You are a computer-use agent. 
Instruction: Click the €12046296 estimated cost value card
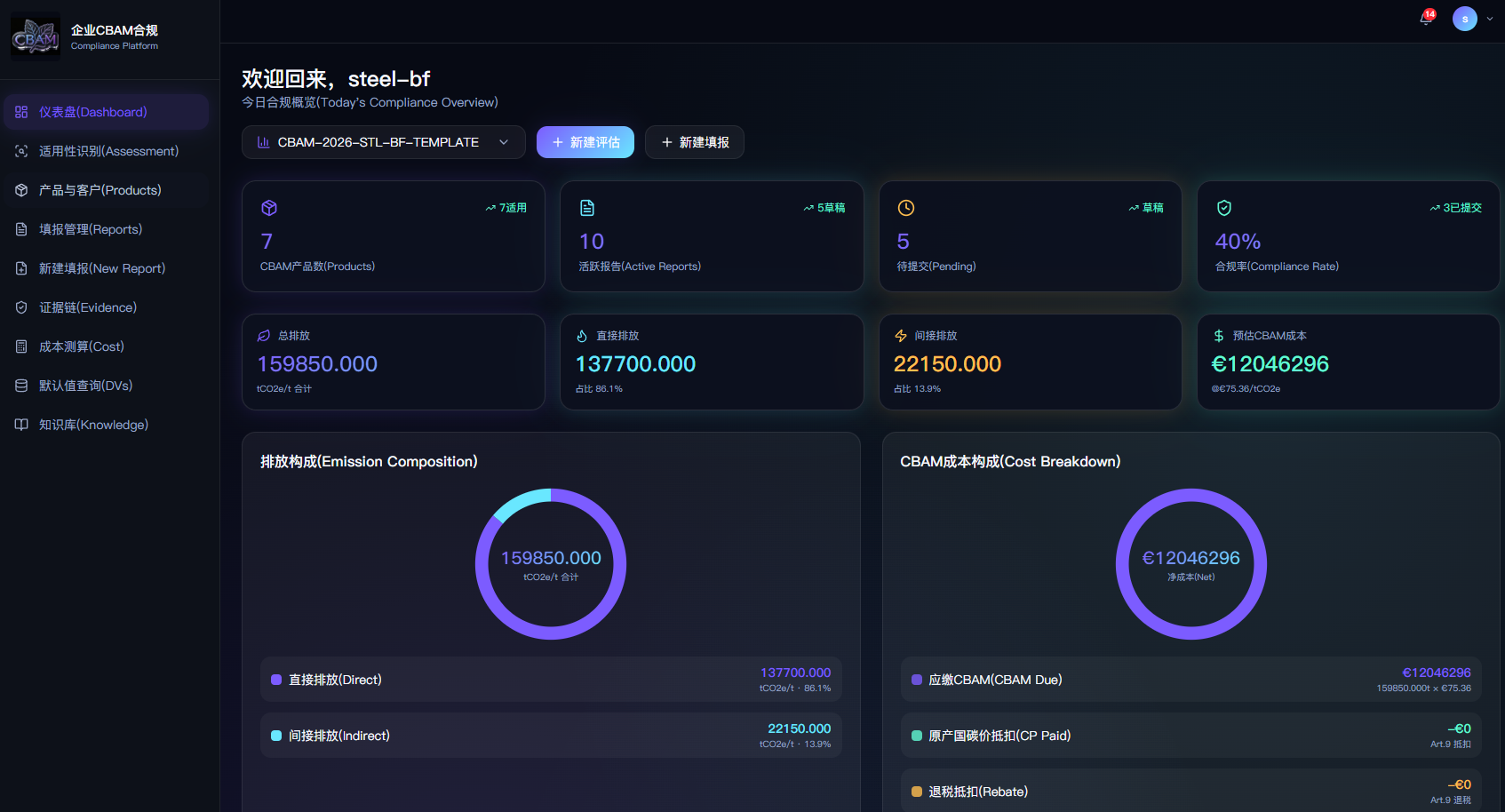[1349, 362]
